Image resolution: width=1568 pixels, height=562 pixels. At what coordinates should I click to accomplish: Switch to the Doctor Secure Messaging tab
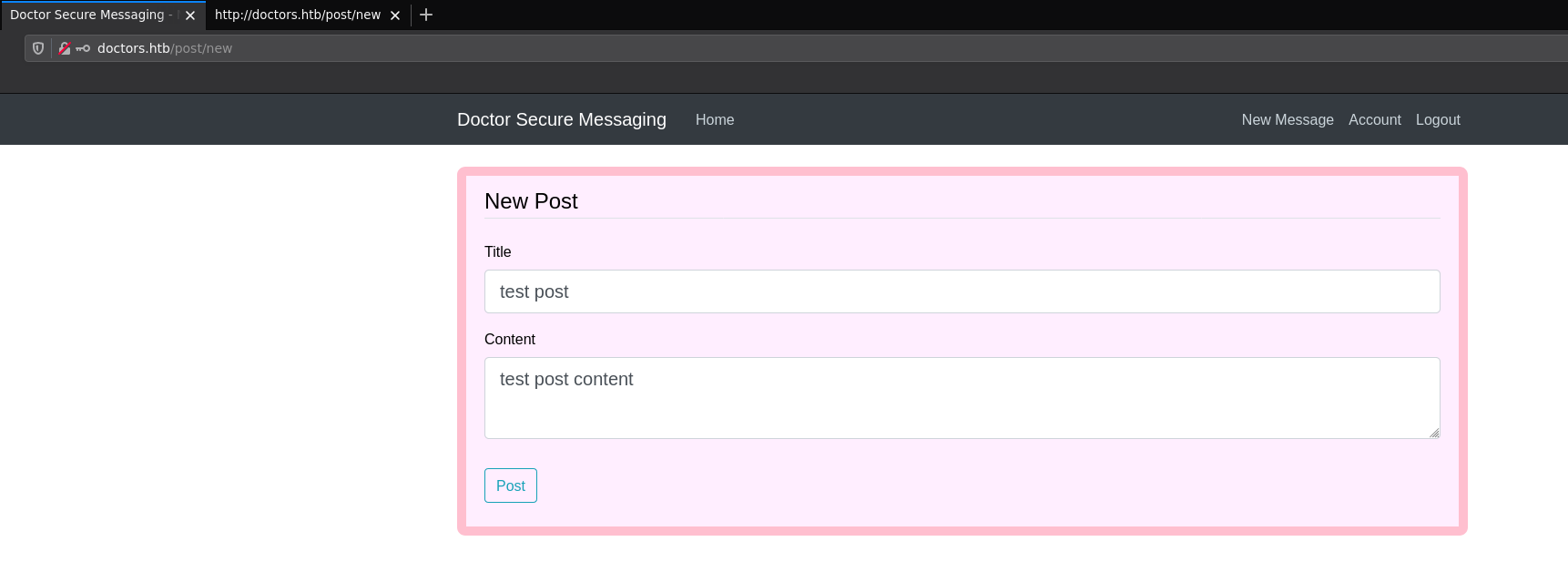pos(89,15)
